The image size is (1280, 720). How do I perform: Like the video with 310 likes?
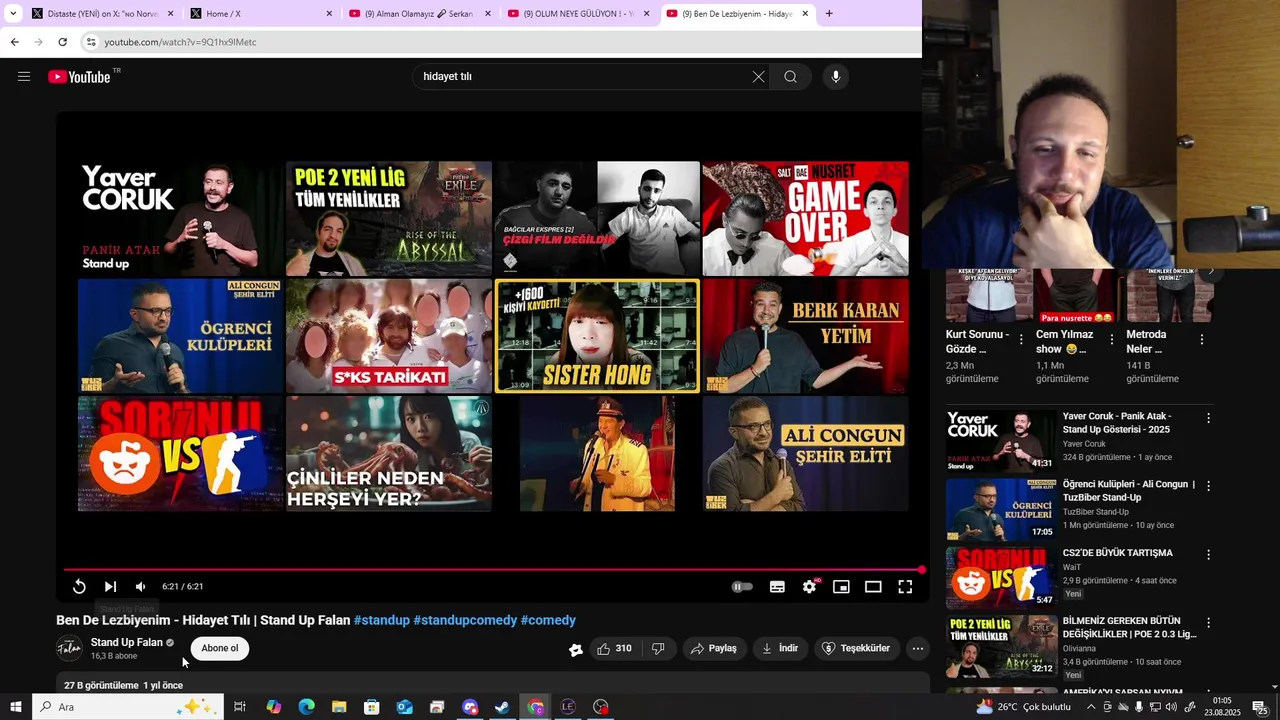point(614,648)
